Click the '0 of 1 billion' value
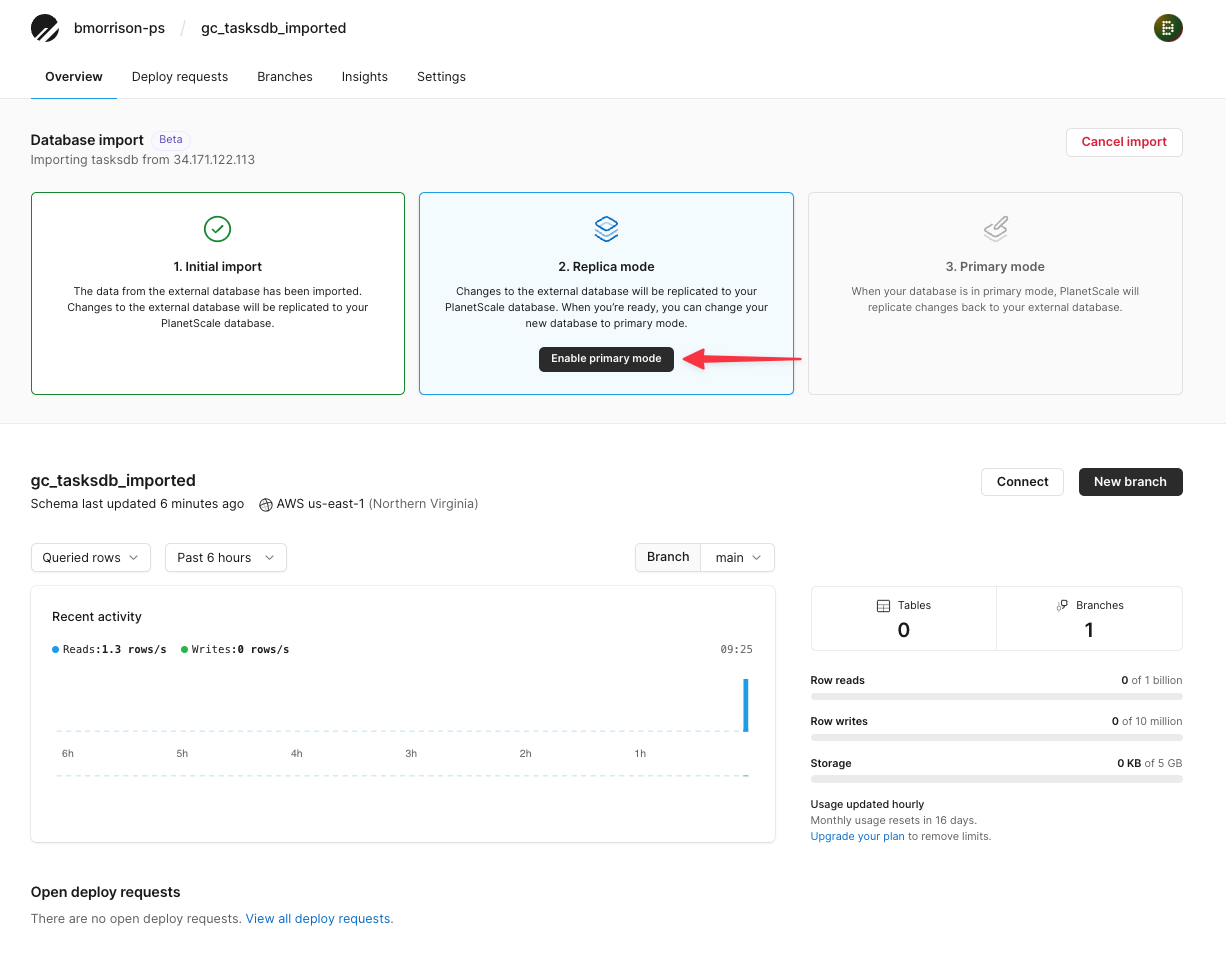The height and width of the screenshot is (973, 1226). tap(1152, 681)
